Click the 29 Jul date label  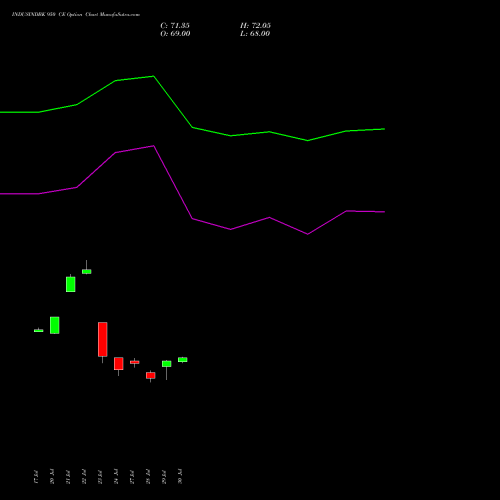(164, 477)
